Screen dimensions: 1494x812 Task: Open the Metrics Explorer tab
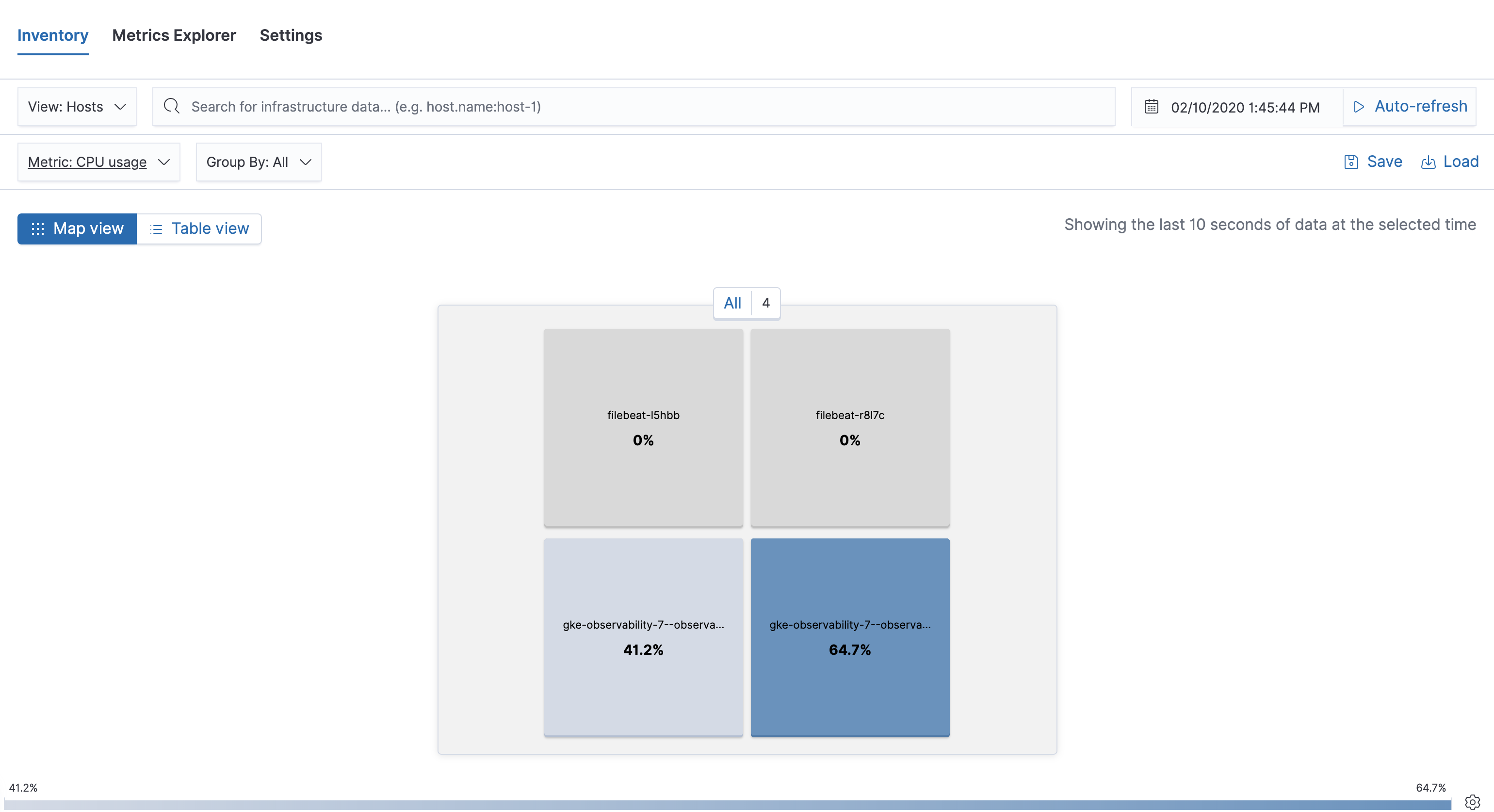173,35
